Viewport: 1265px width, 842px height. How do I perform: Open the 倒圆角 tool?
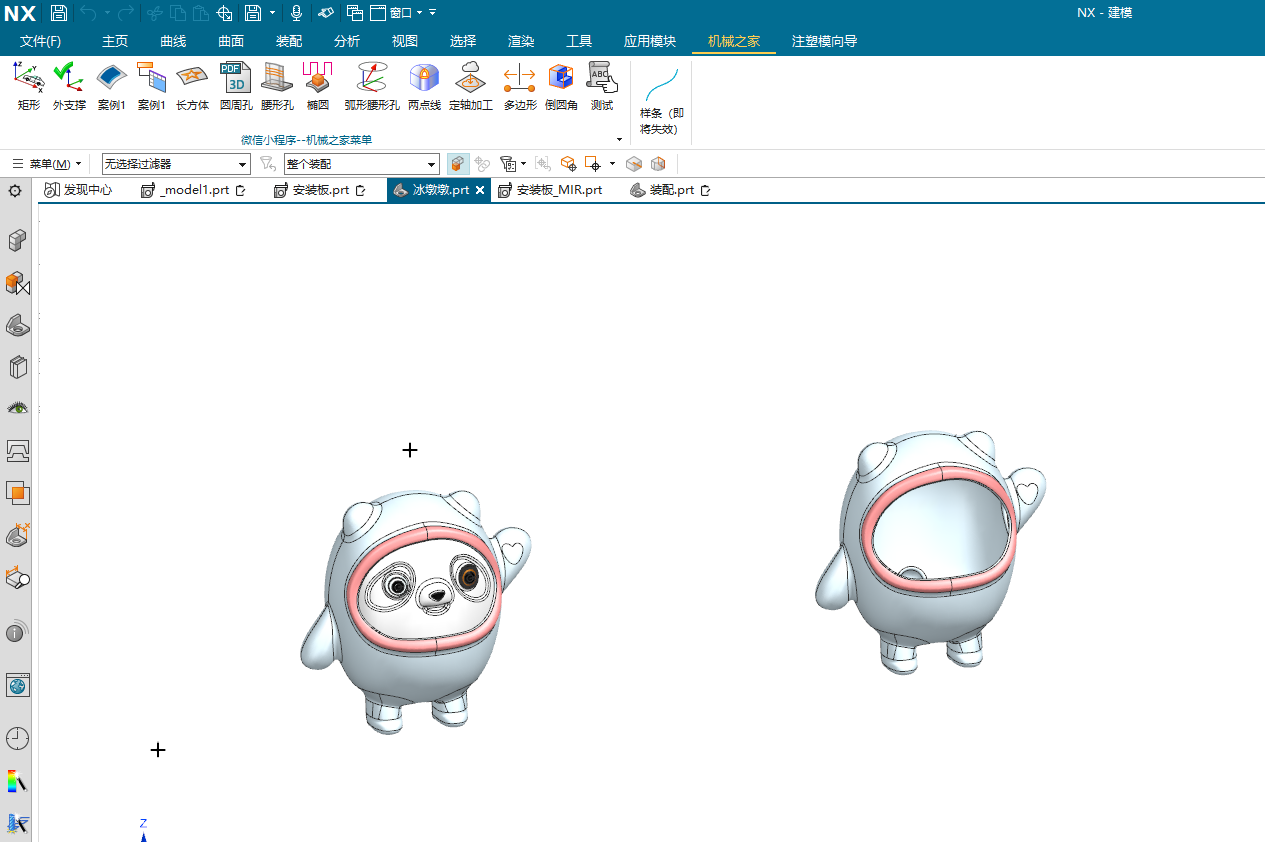click(x=561, y=85)
